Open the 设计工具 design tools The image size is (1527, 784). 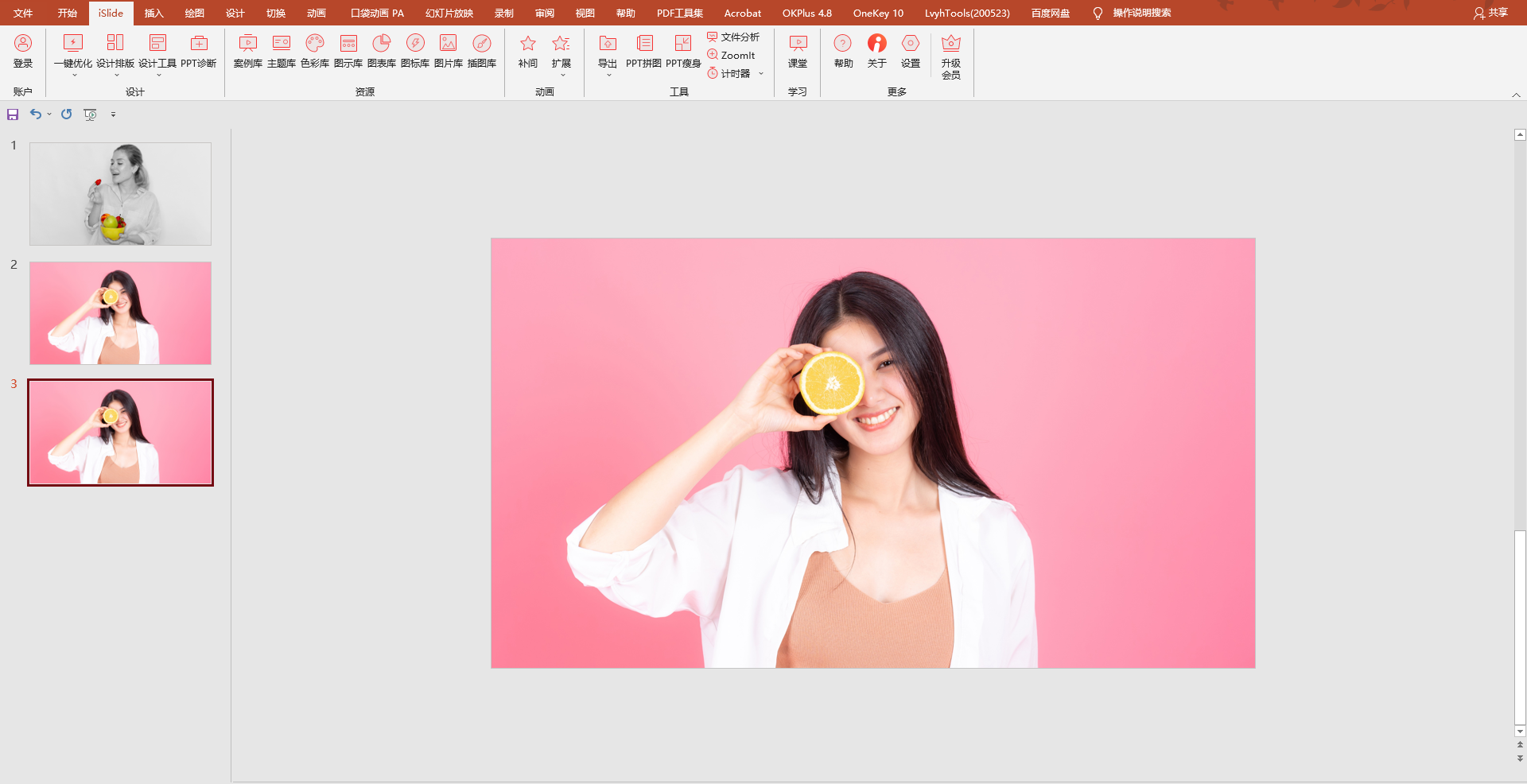157,51
